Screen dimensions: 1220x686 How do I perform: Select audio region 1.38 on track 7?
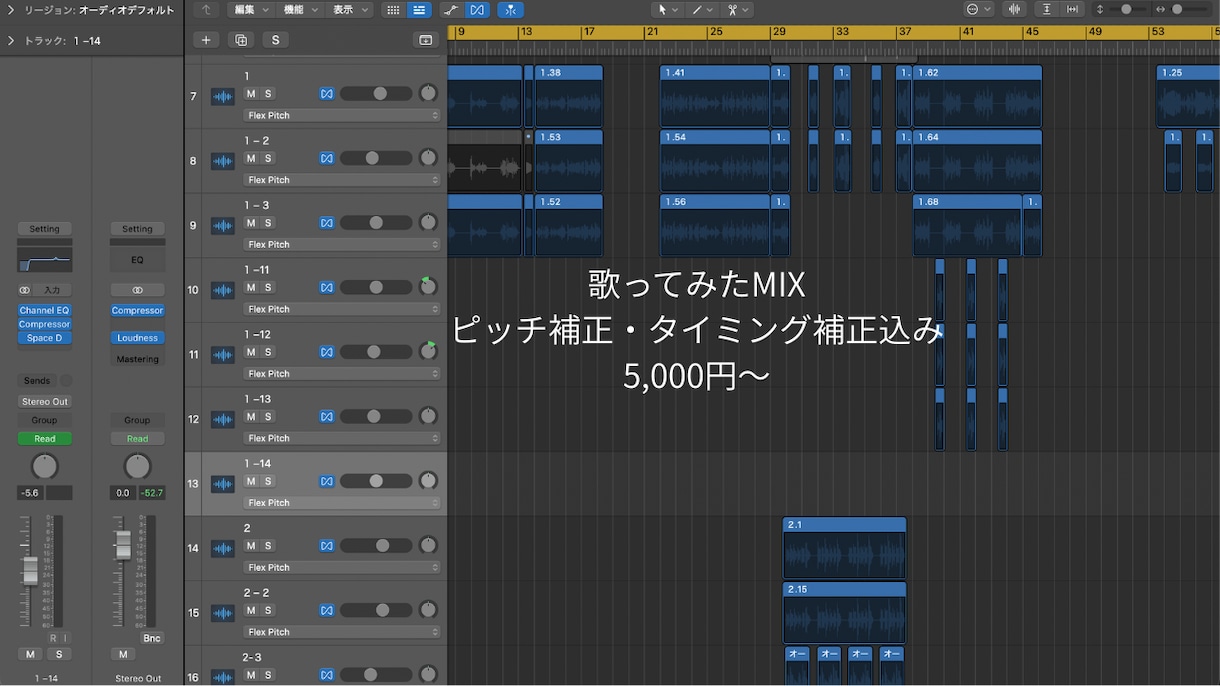tap(568, 96)
